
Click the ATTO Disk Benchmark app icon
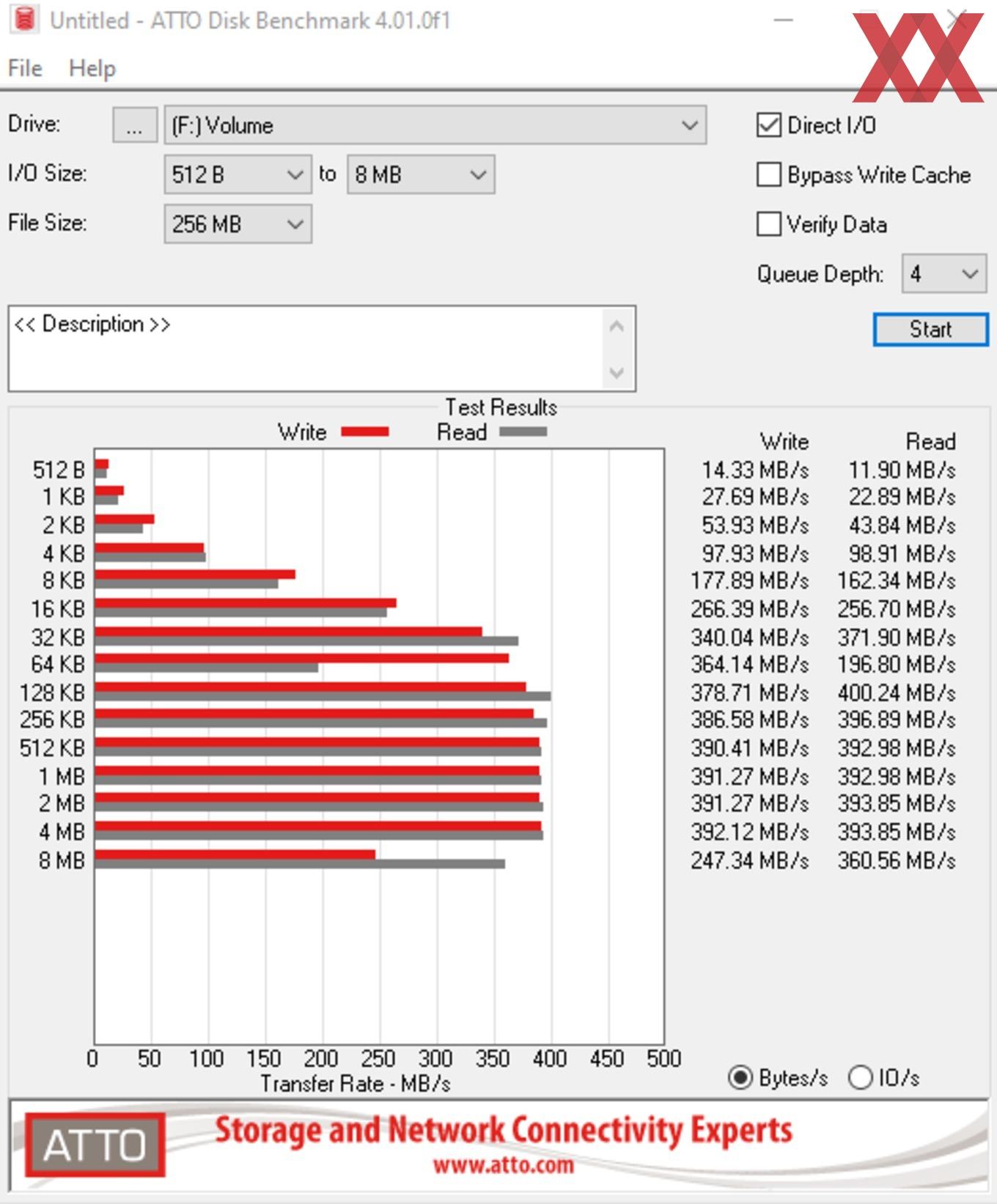tap(24, 20)
